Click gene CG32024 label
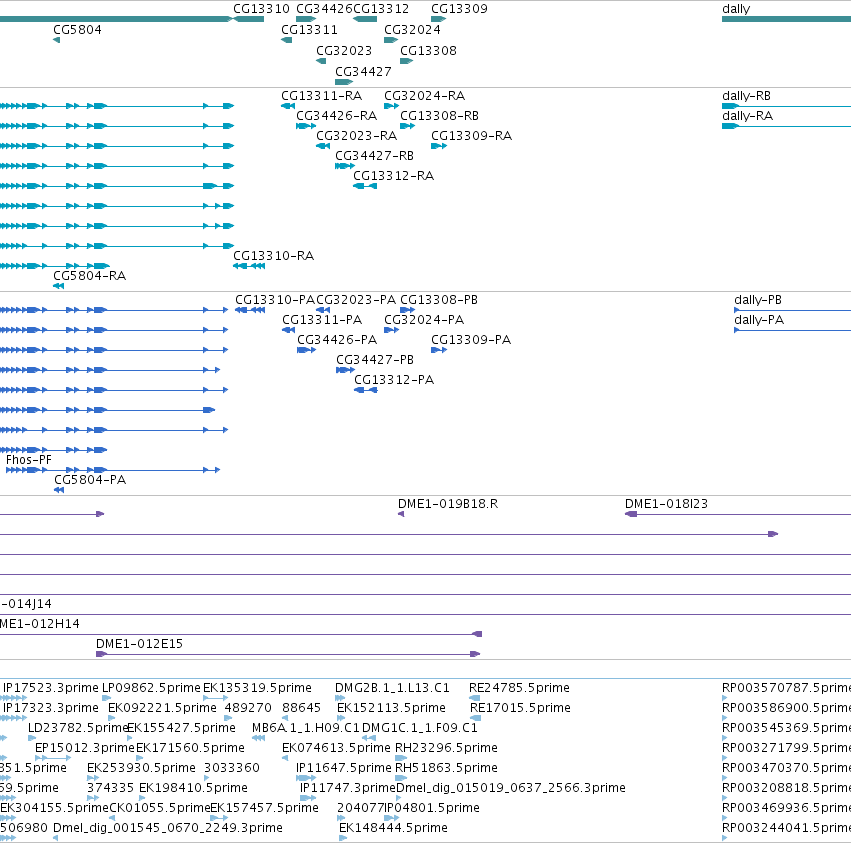The image size is (851, 843). (x=412, y=29)
